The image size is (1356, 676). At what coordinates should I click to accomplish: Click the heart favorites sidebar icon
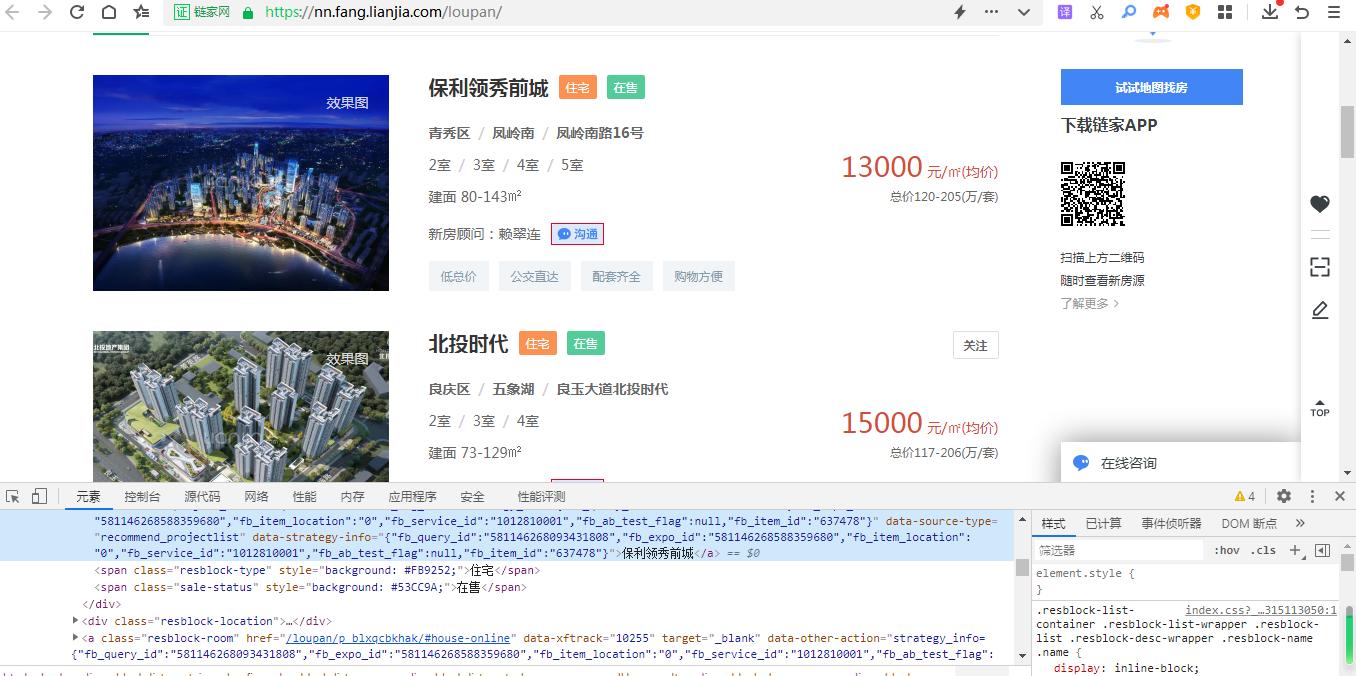(1320, 203)
